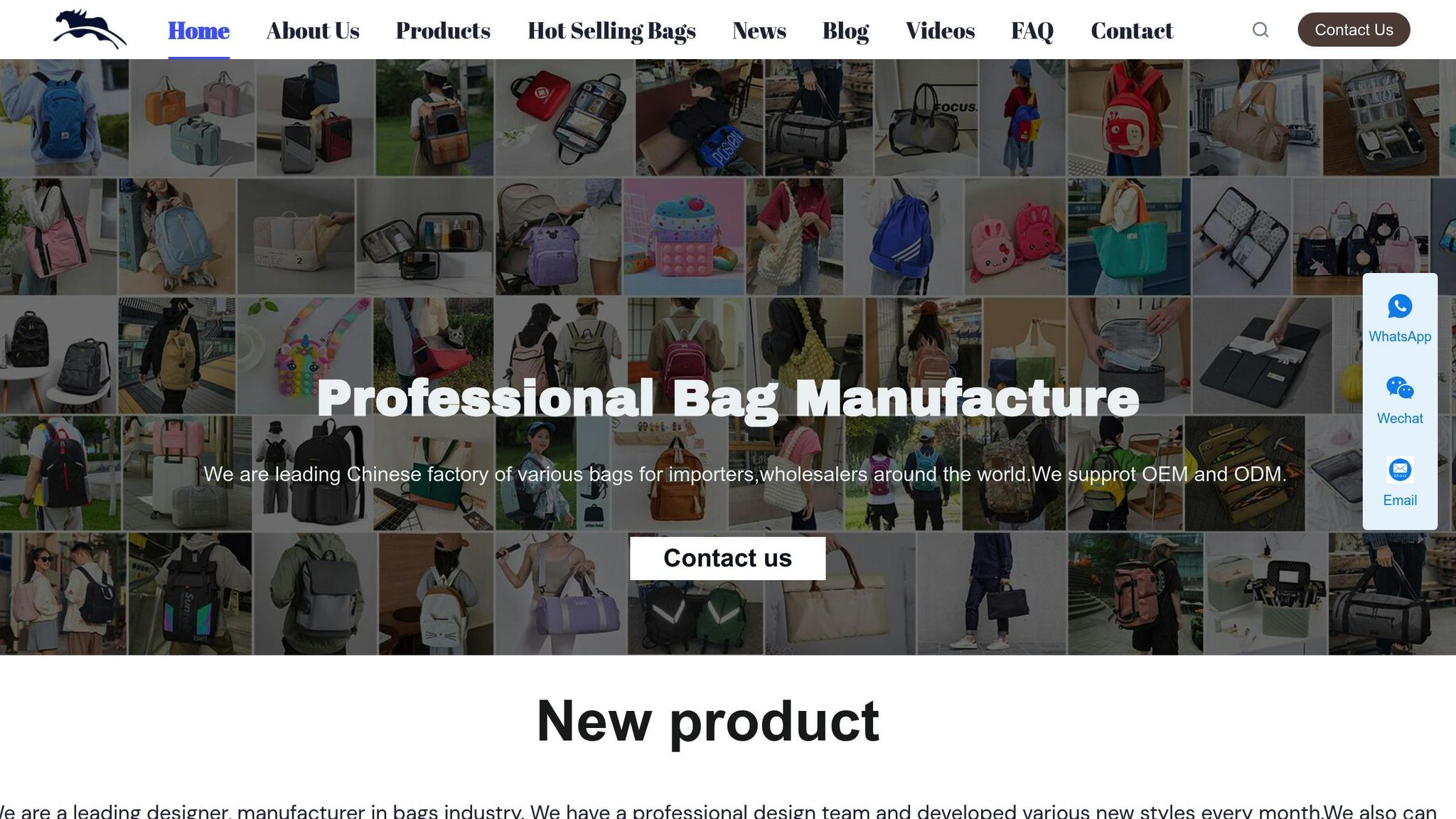The width and height of the screenshot is (1456, 819).
Task: Open the search magnifier icon
Action: (1260, 30)
